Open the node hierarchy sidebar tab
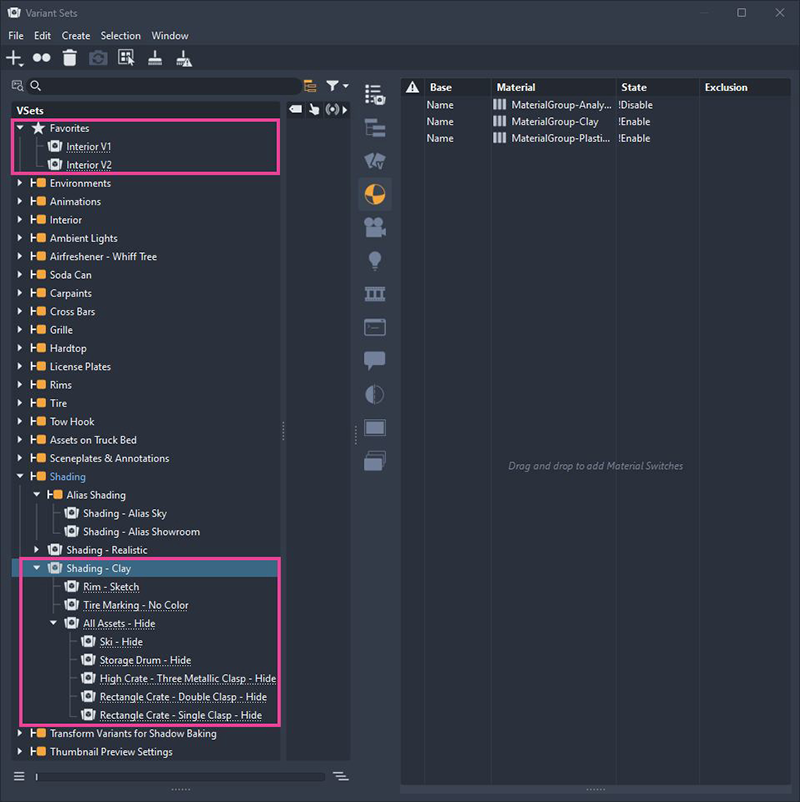Viewport: 800px width, 802px height. pos(375,128)
